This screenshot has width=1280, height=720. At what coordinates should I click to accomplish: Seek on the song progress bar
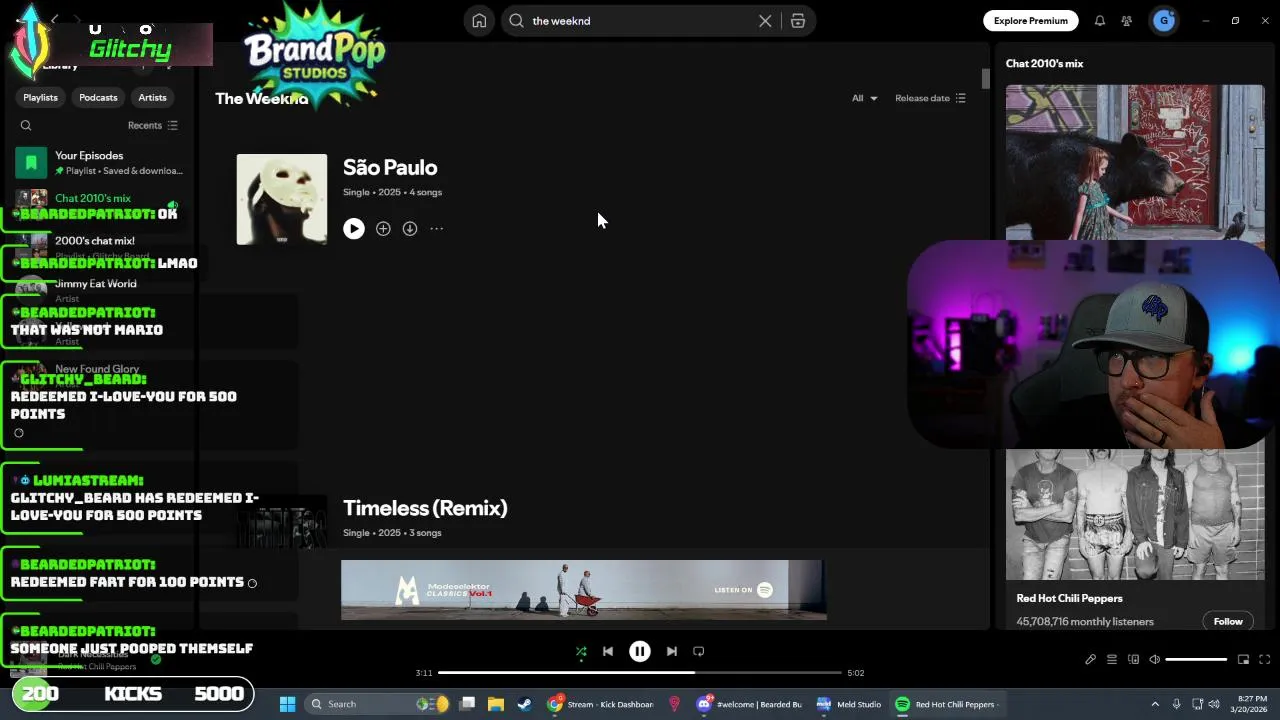pyautogui.click(x=640, y=673)
